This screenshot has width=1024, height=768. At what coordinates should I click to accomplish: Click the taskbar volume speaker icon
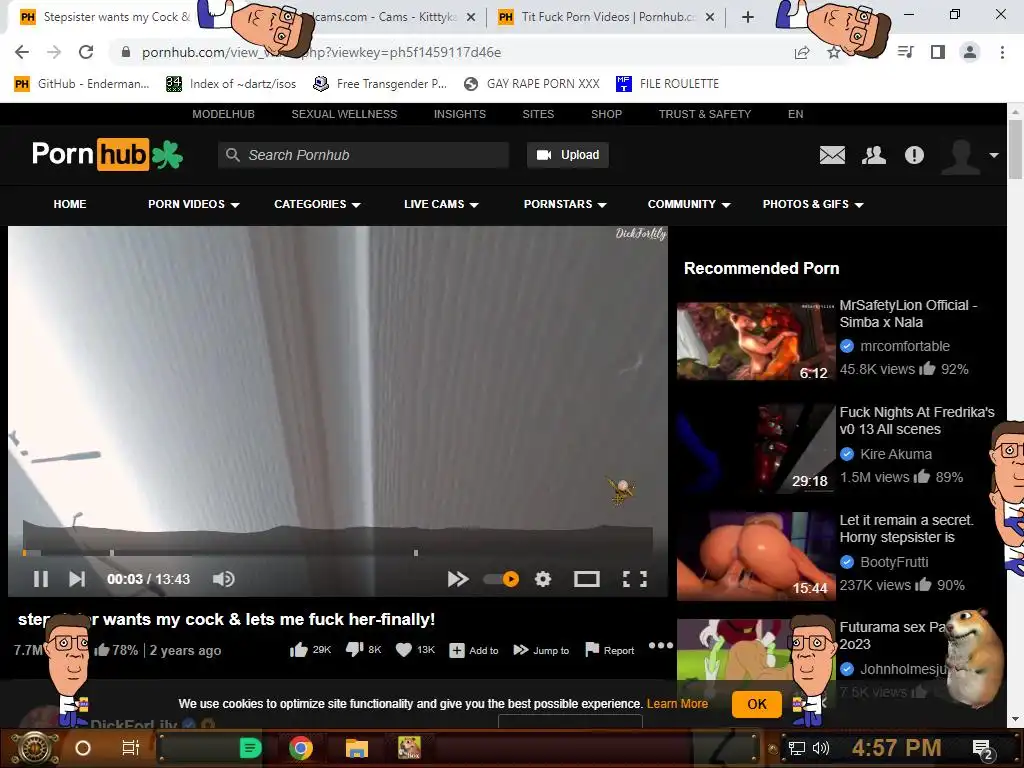click(821, 748)
